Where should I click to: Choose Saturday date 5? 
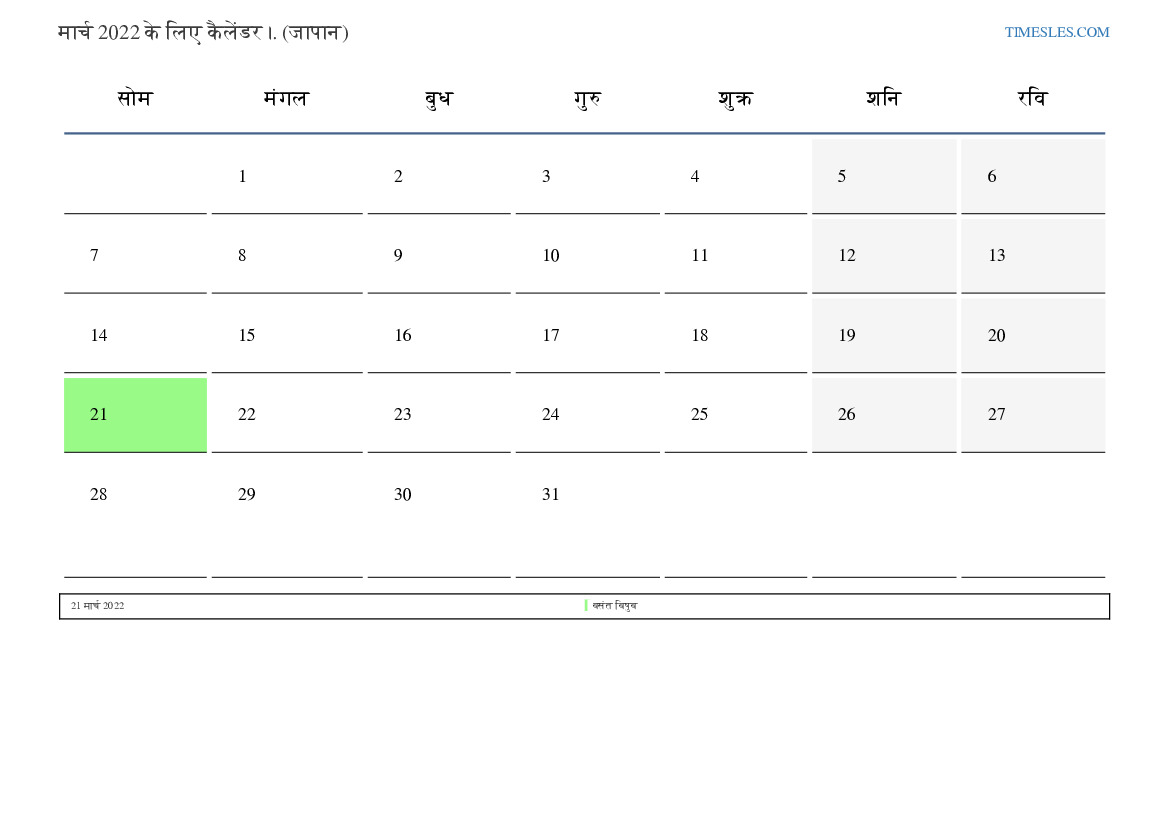(x=842, y=177)
